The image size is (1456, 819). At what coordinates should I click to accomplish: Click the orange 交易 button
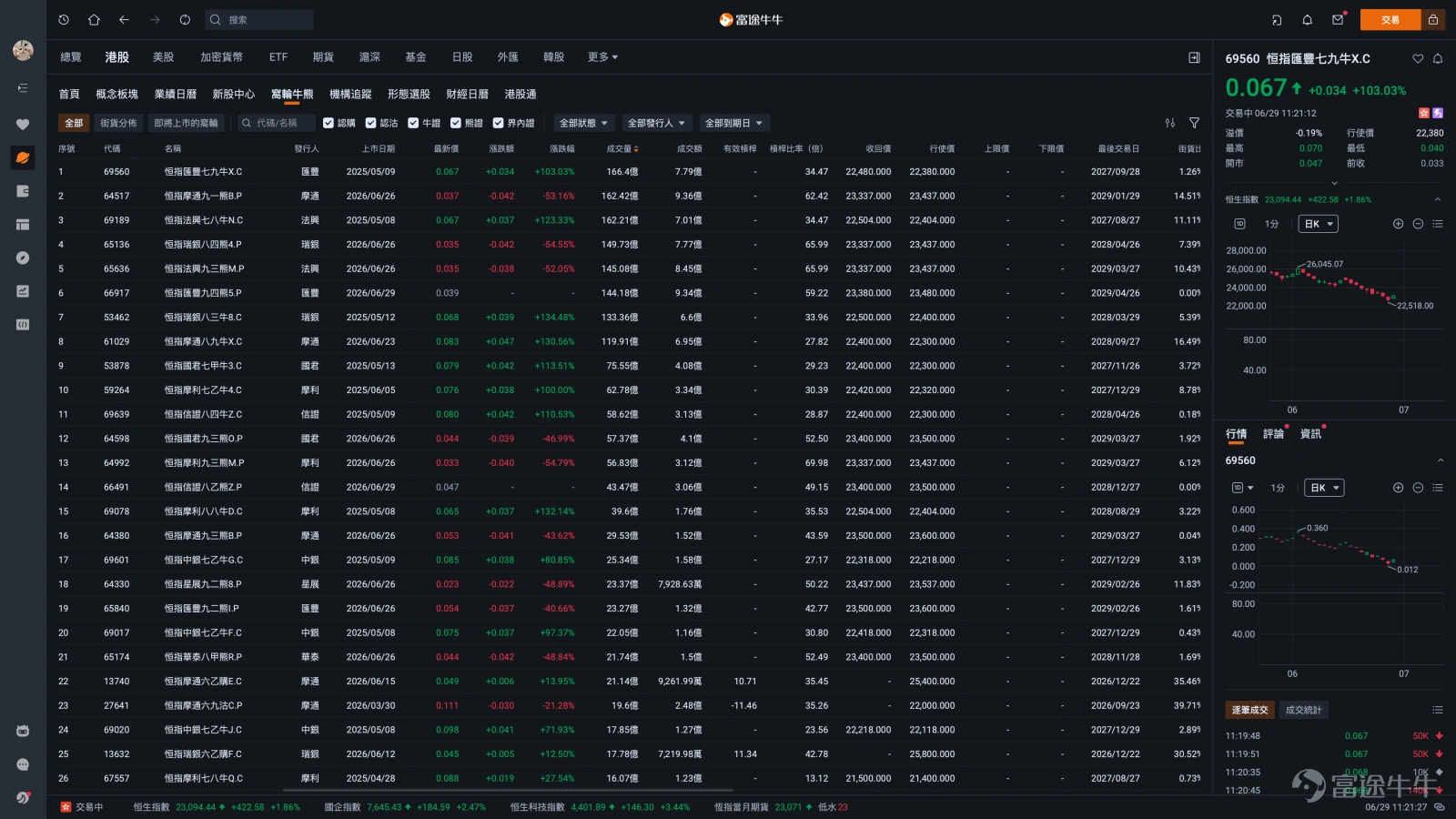tap(1390, 20)
